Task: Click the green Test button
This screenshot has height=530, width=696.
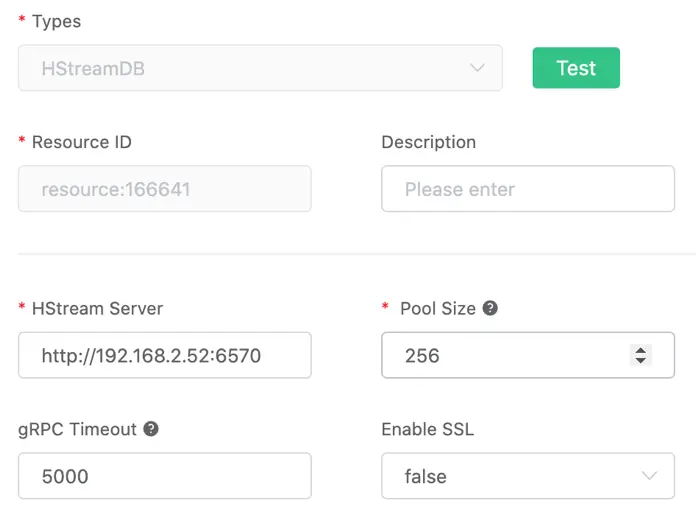Action: (x=576, y=68)
